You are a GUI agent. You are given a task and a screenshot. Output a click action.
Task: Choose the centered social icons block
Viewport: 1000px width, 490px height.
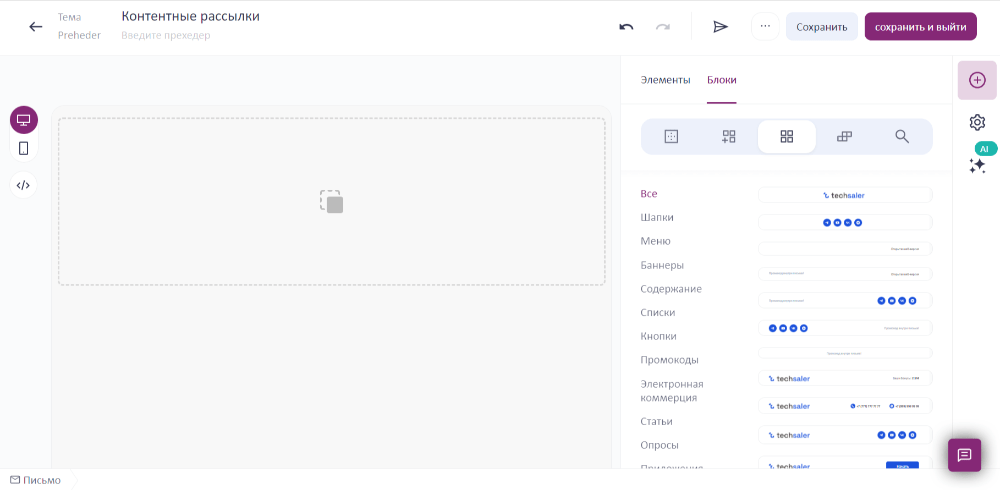[845, 223]
